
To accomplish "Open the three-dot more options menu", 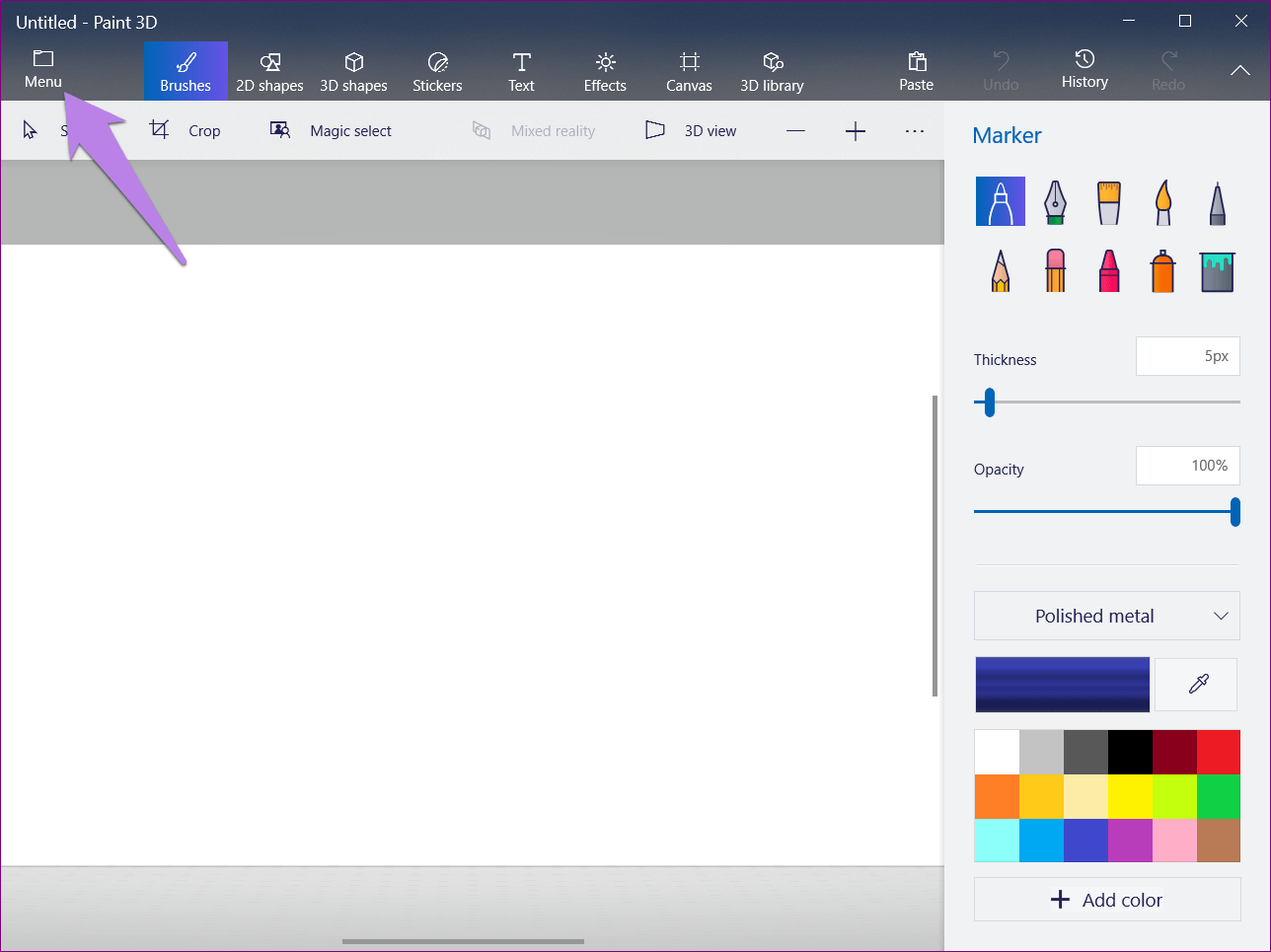I will tap(915, 131).
